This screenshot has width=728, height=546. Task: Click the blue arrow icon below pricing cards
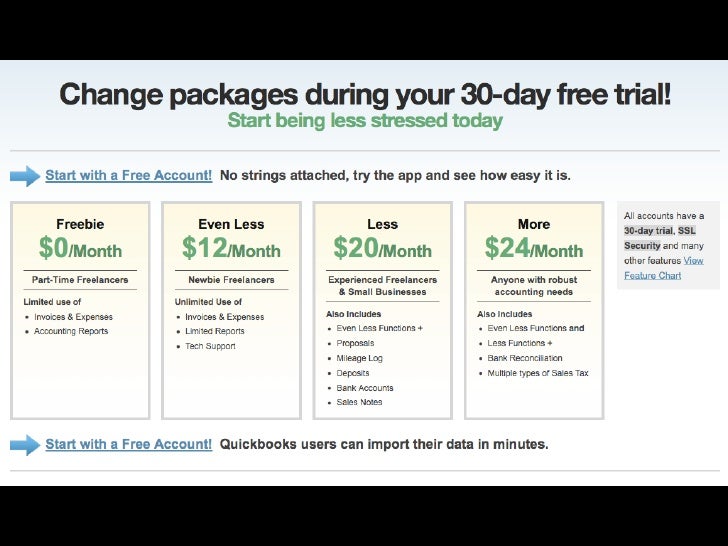25,445
